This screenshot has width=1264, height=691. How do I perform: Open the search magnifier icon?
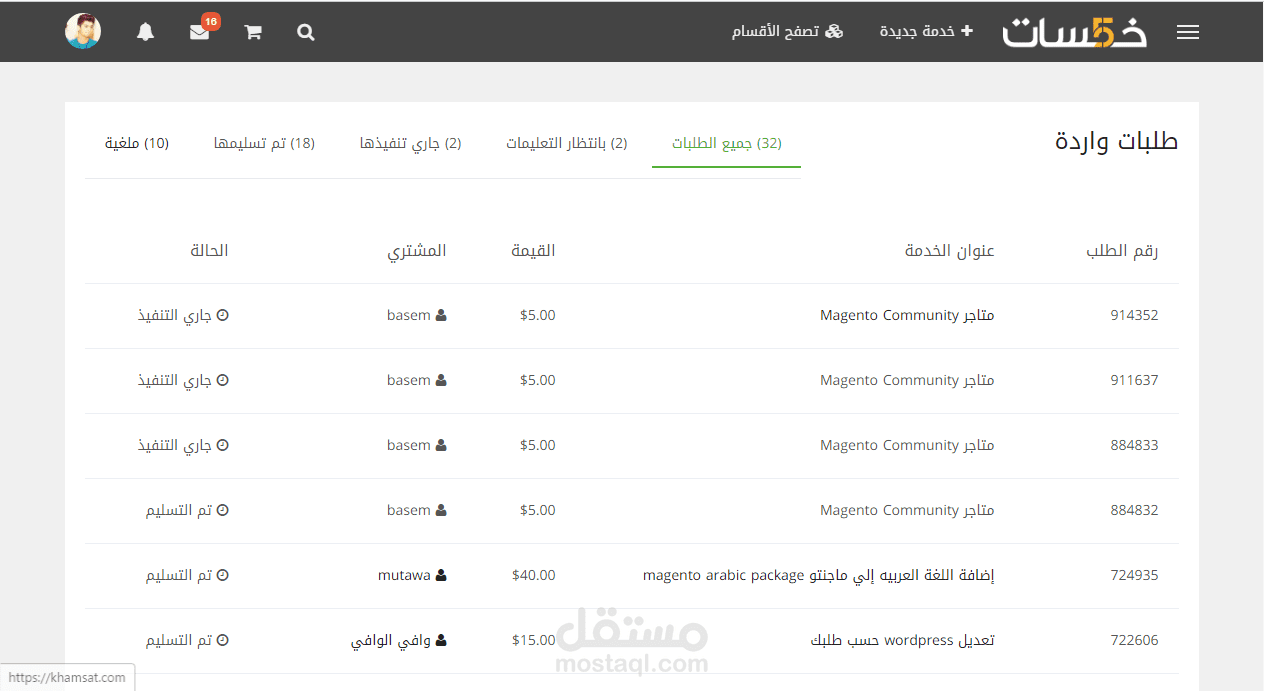click(x=306, y=32)
